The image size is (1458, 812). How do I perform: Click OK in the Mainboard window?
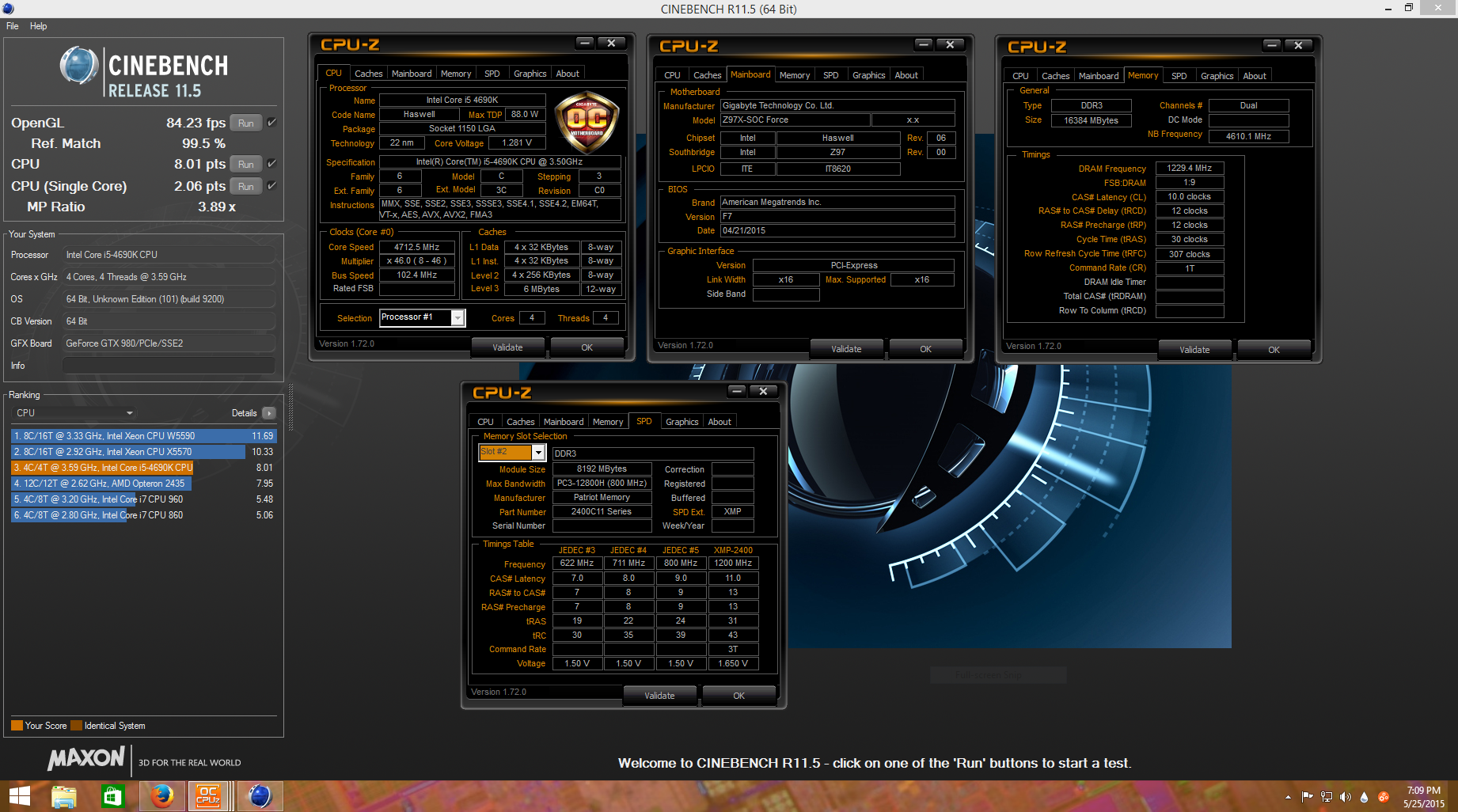coord(925,349)
